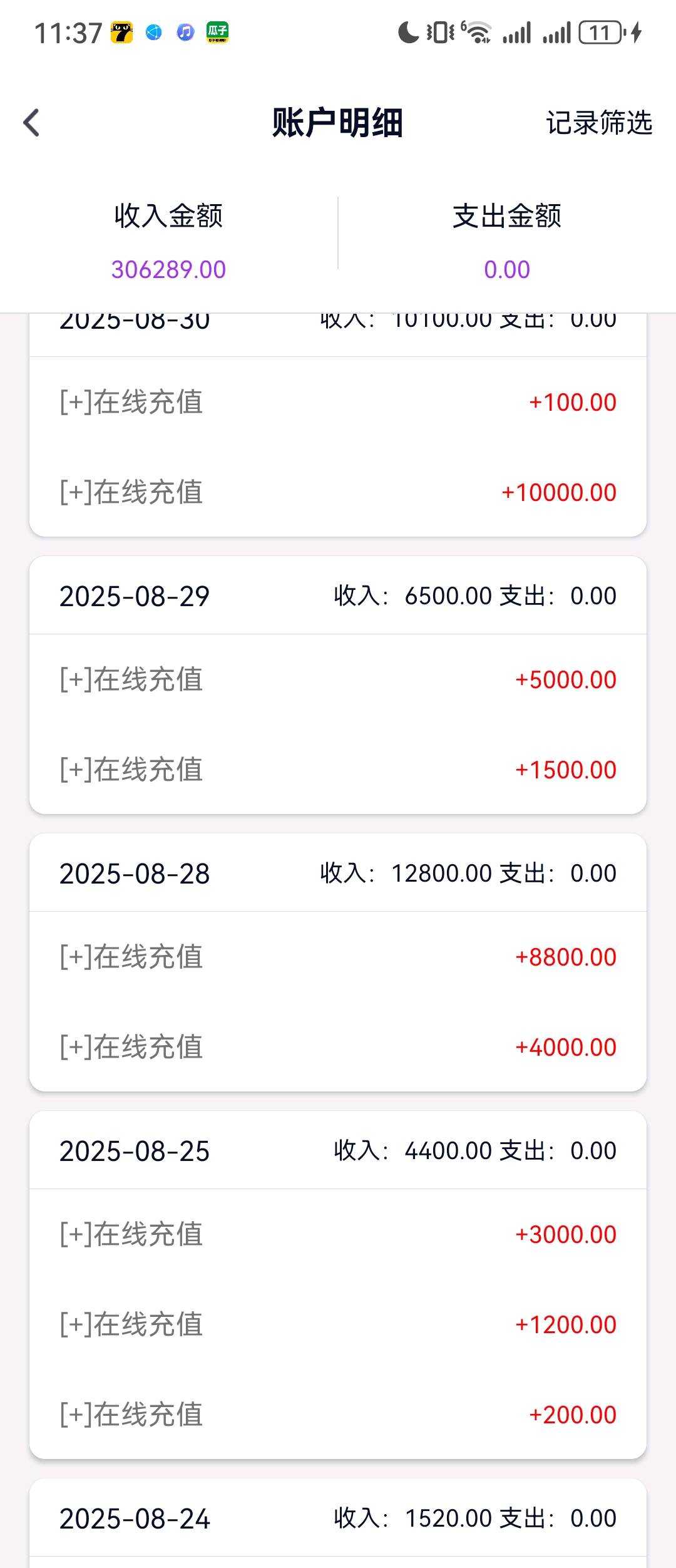Select the 2025-08-29 date header
676x1568 pixels.
135,596
